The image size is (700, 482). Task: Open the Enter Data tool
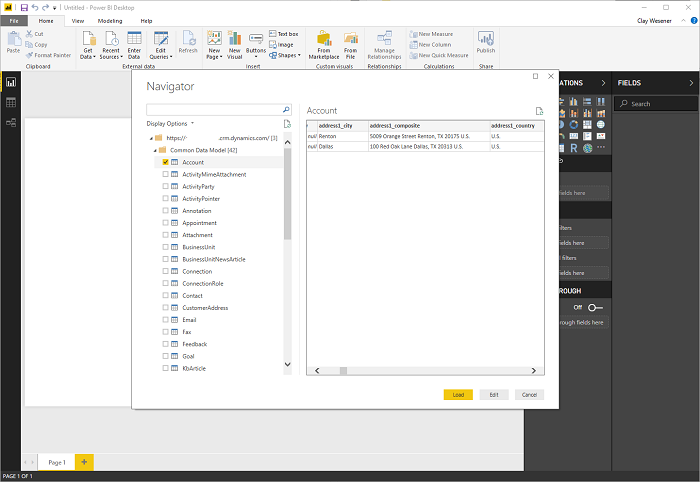[134, 41]
